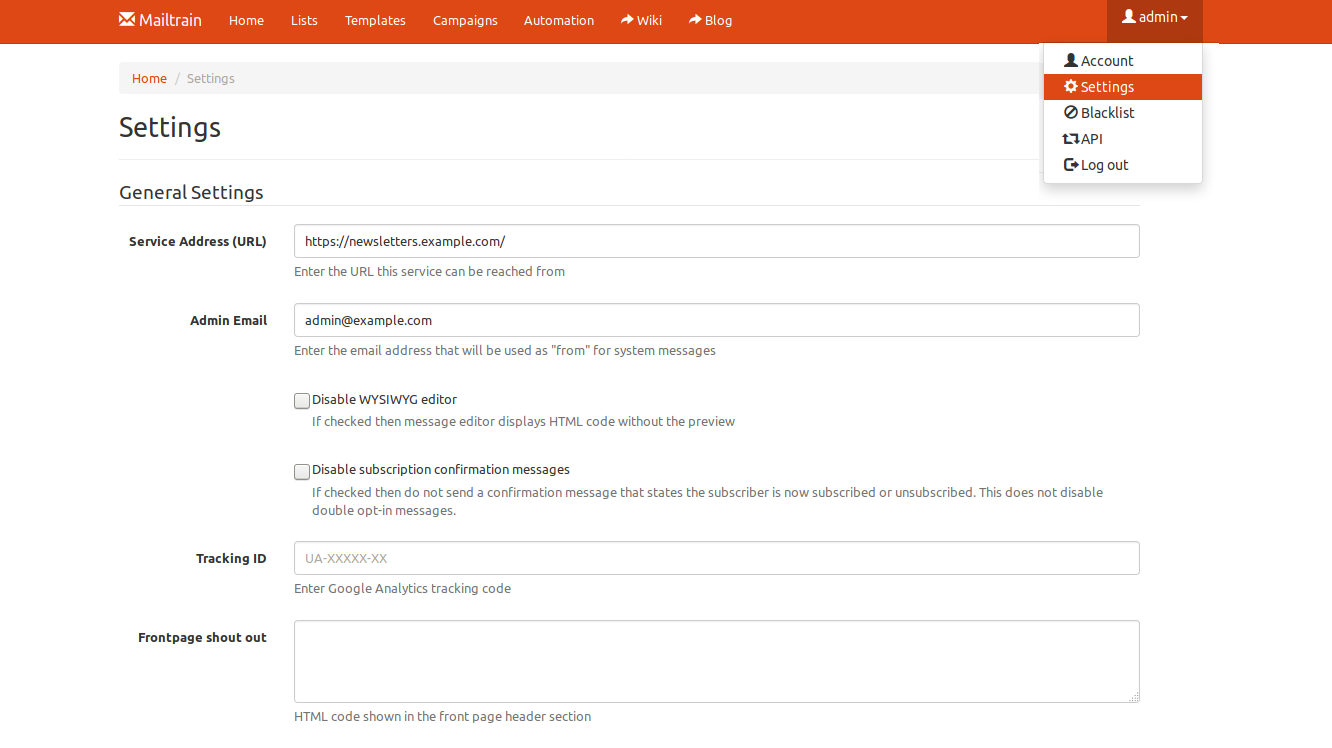
Task: Select Log out in the dropdown
Action: 1122,165
